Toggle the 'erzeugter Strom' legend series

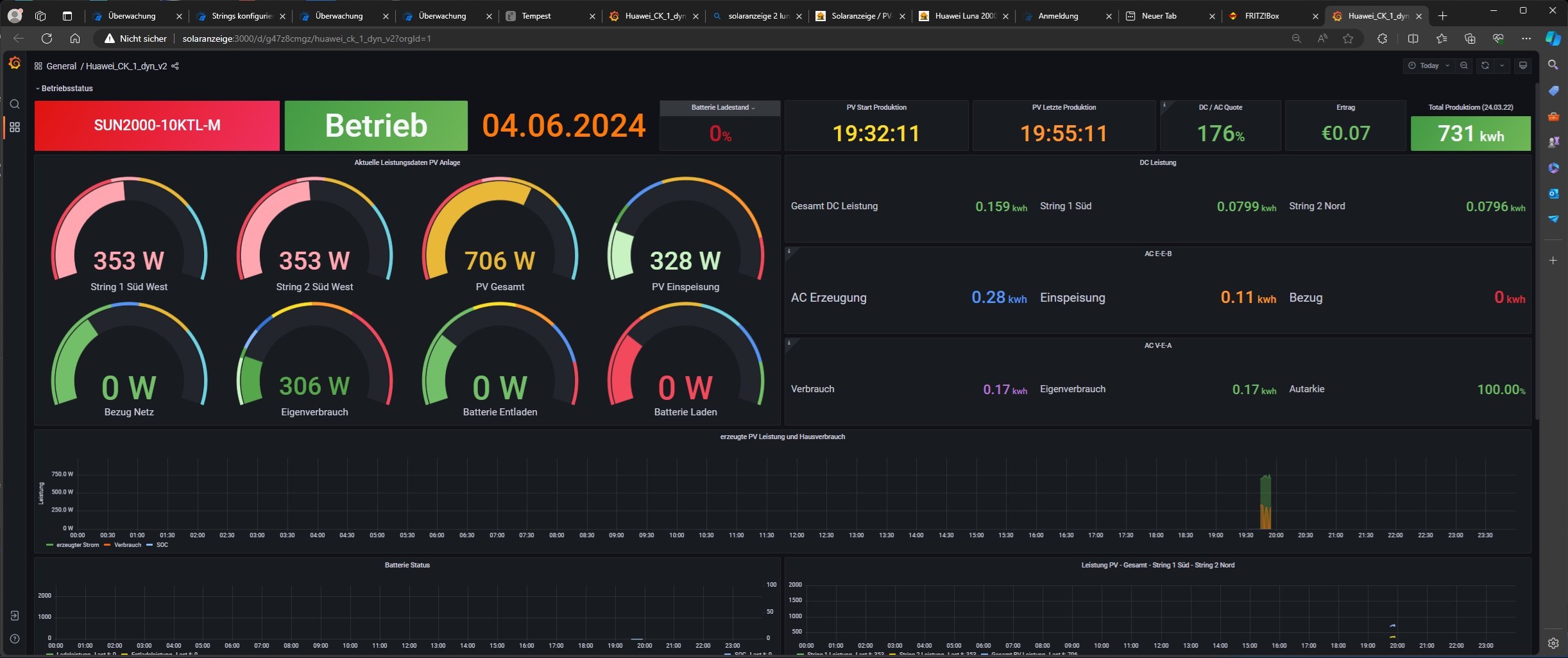77,545
